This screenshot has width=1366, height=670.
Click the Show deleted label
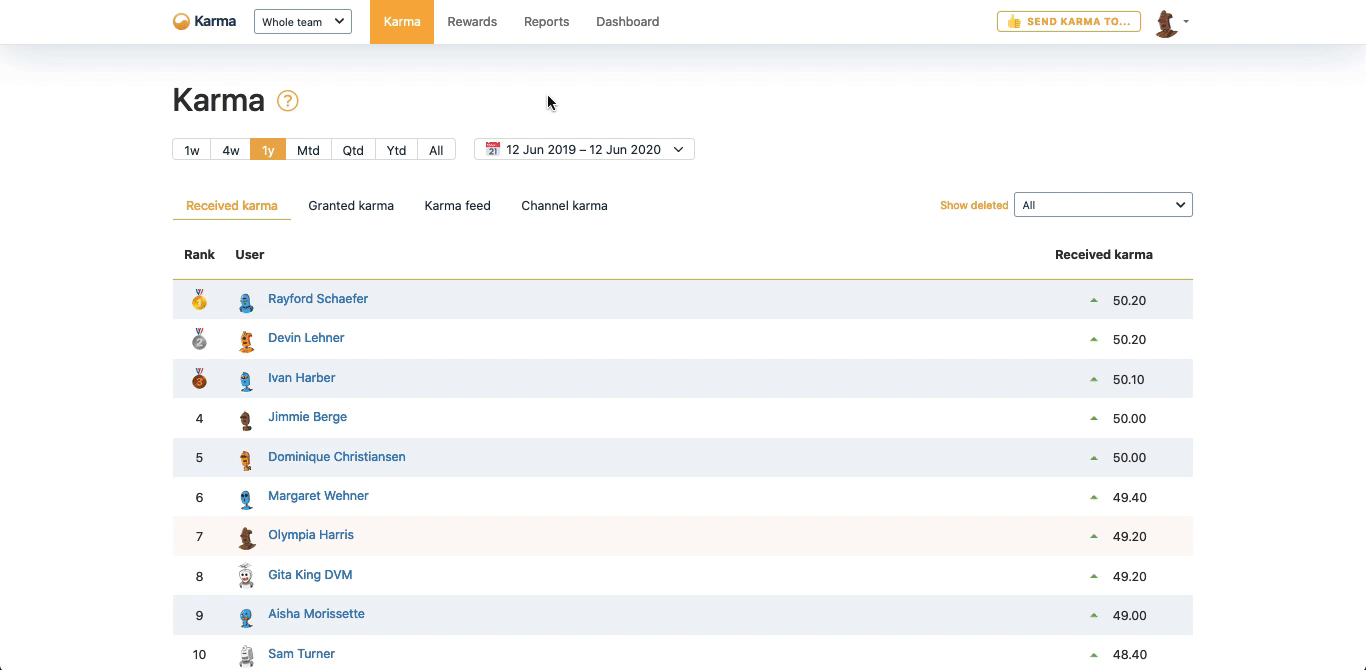[x=974, y=205]
